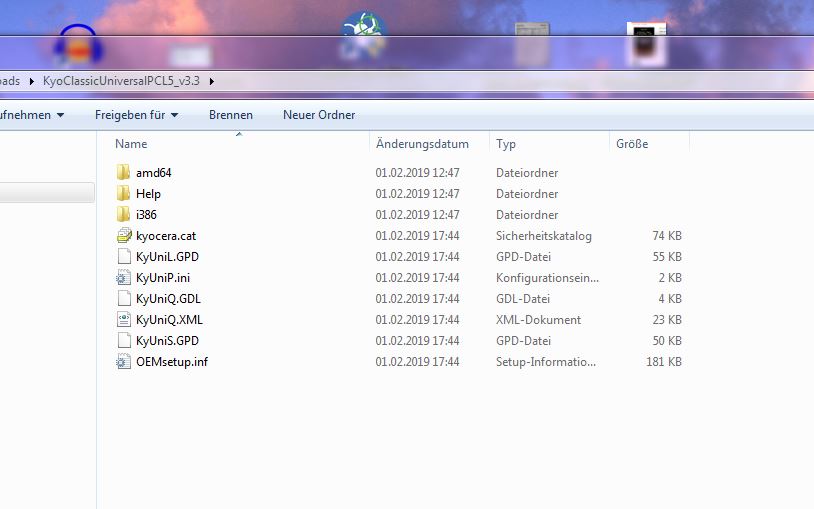Image resolution: width=814 pixels, height=509 pixels.
Task: Select the file name Help
Action: coord(148,194)
